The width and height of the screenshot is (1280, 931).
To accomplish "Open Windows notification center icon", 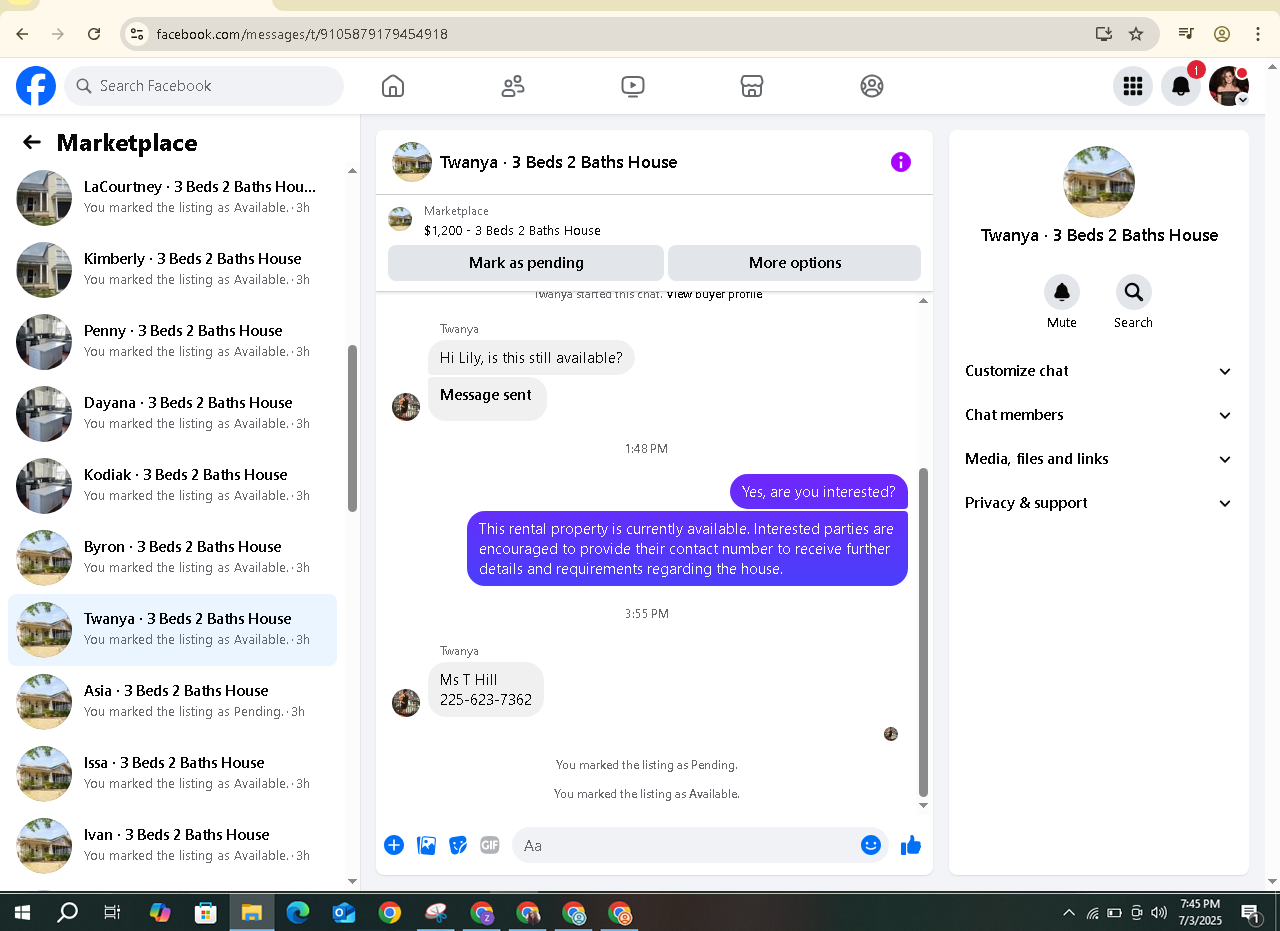I will [1251, 913].
